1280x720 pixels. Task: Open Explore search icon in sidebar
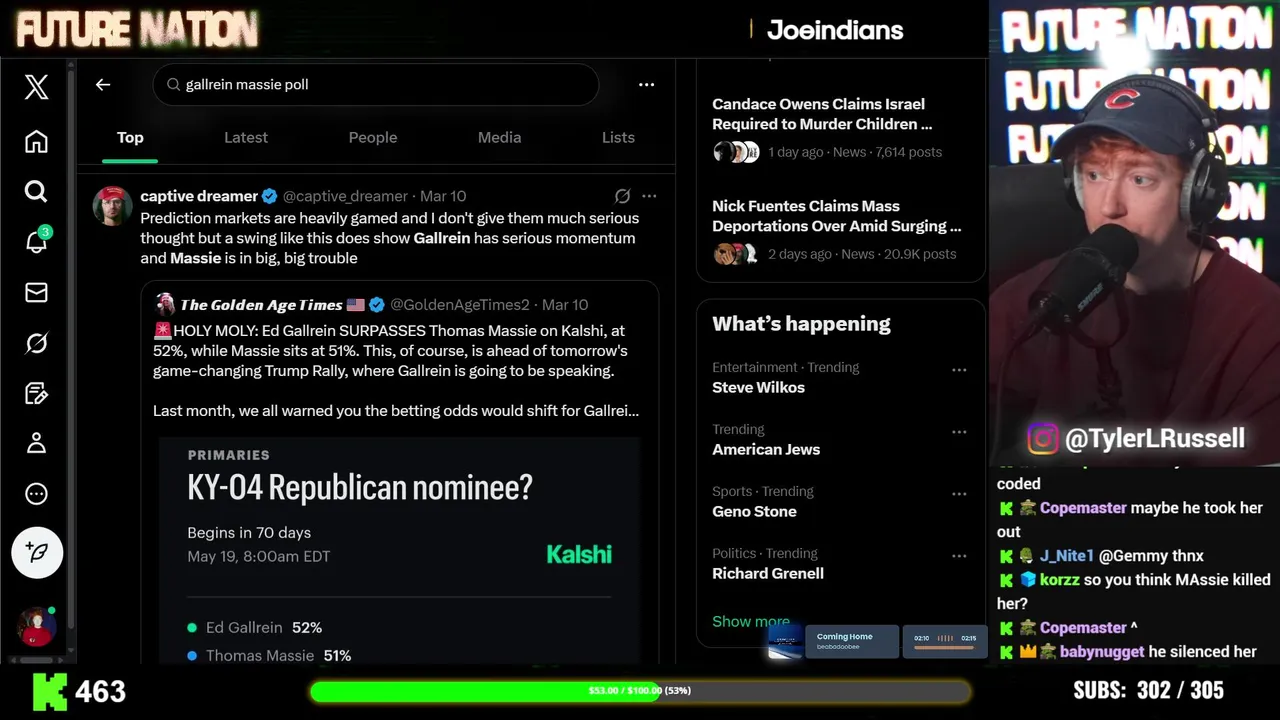pyautogui.click(x=36, y=191)
